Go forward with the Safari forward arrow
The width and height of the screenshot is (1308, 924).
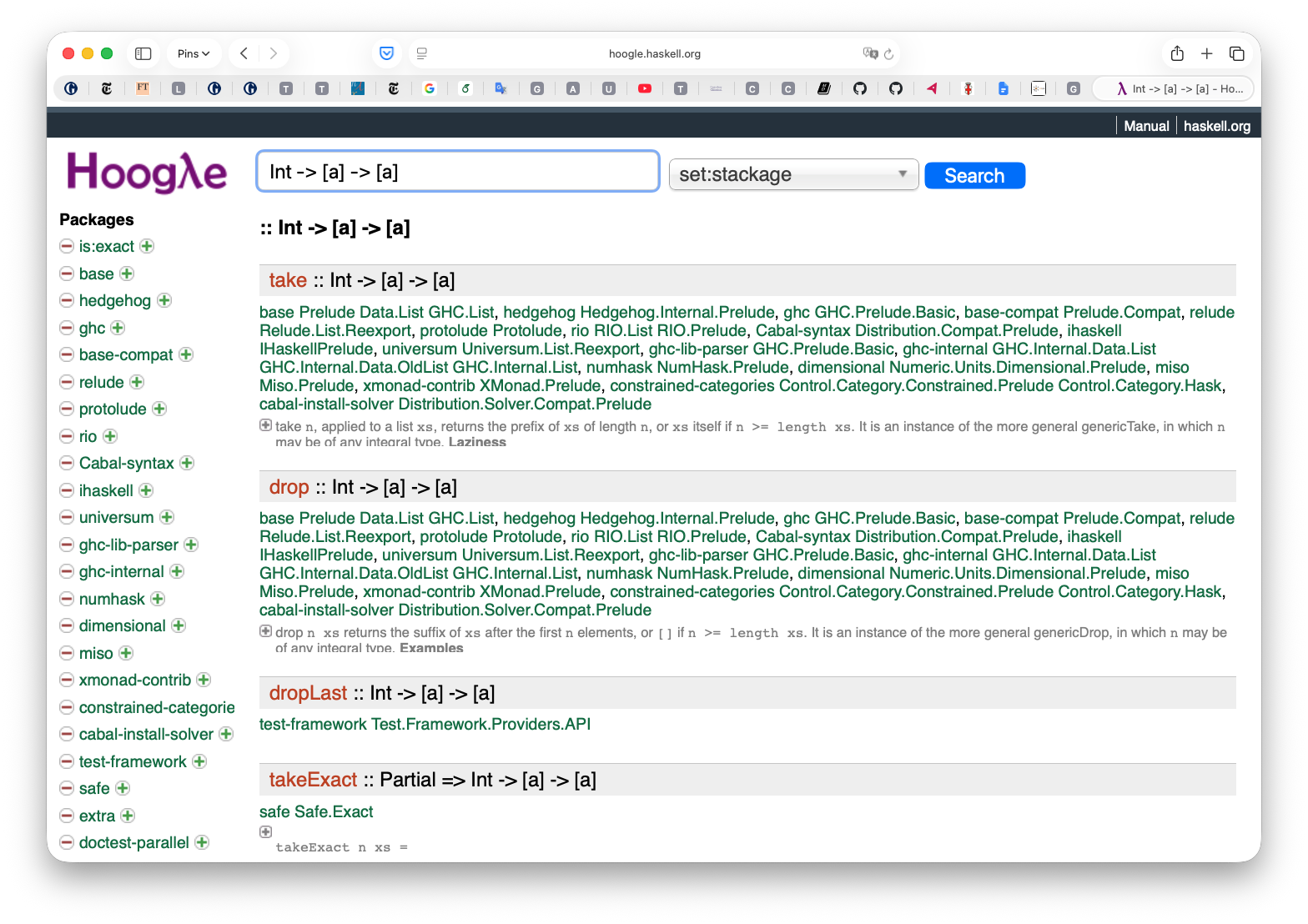point(274,53)
